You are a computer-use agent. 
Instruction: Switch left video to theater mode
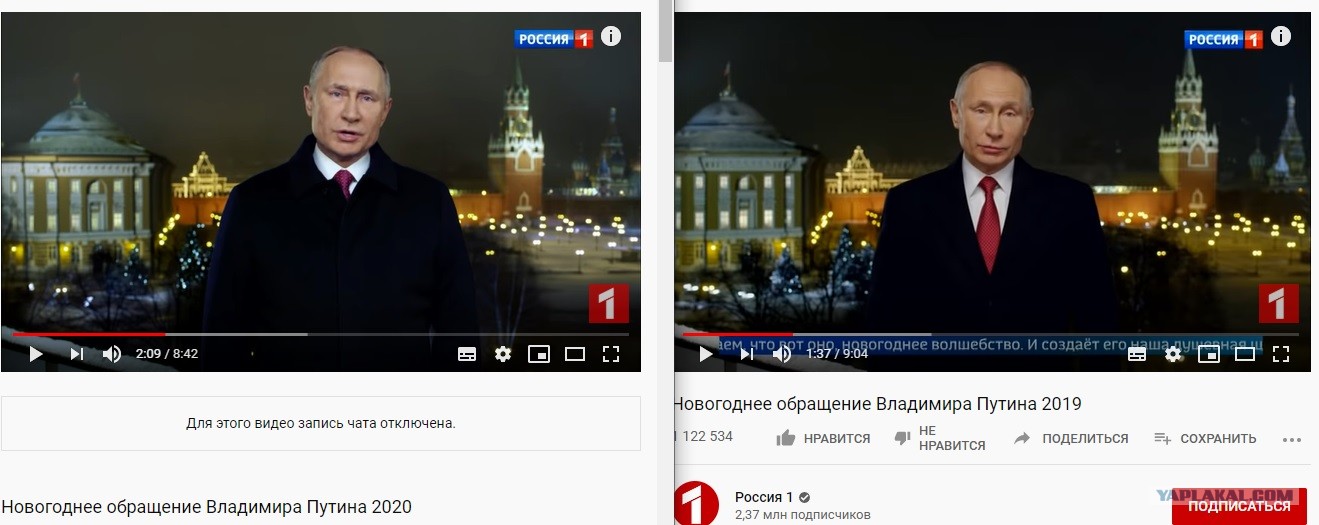click(575, 354)
